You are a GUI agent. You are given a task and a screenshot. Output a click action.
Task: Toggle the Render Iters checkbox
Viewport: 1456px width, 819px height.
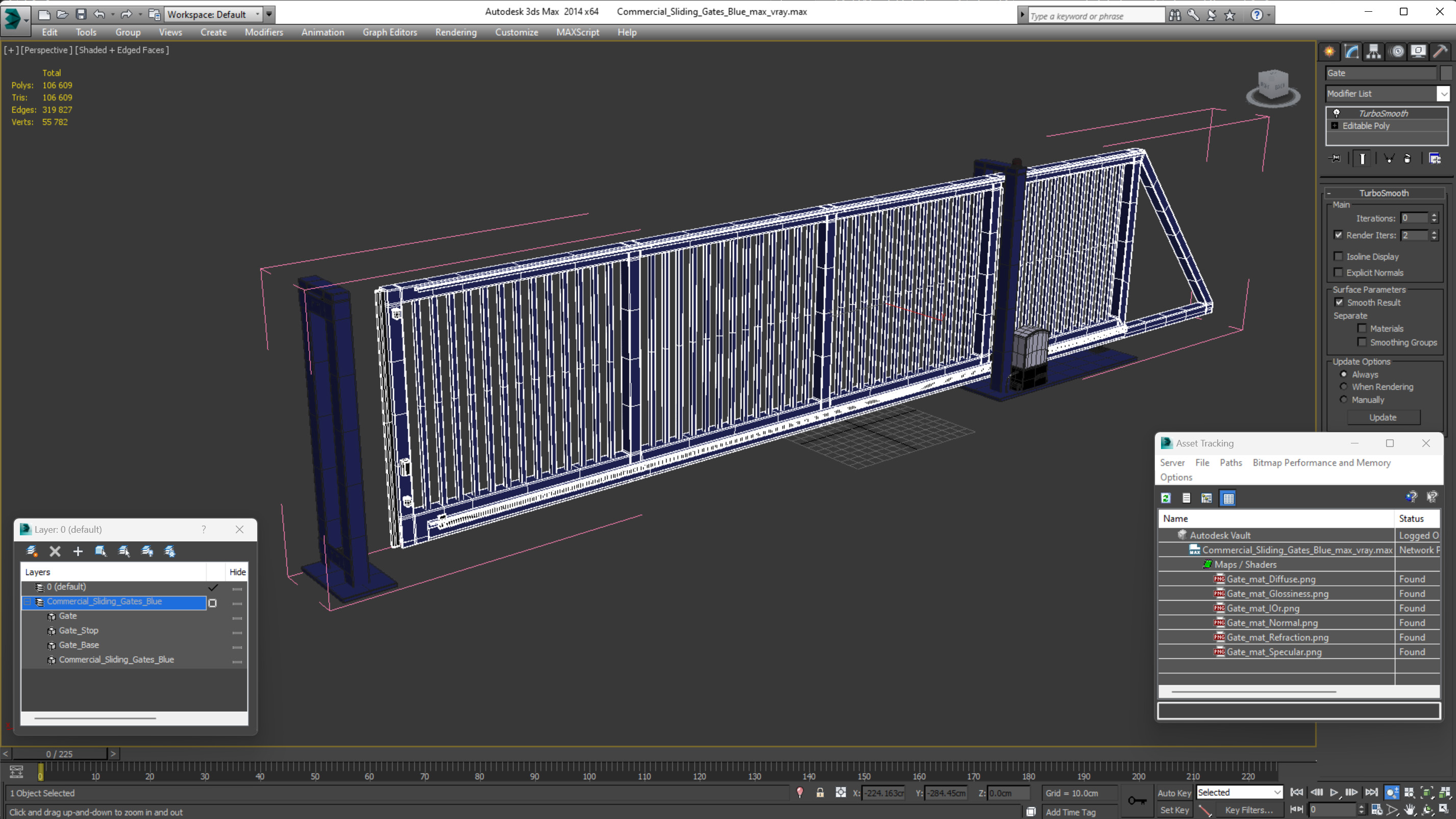click(x=1339, y=235)
